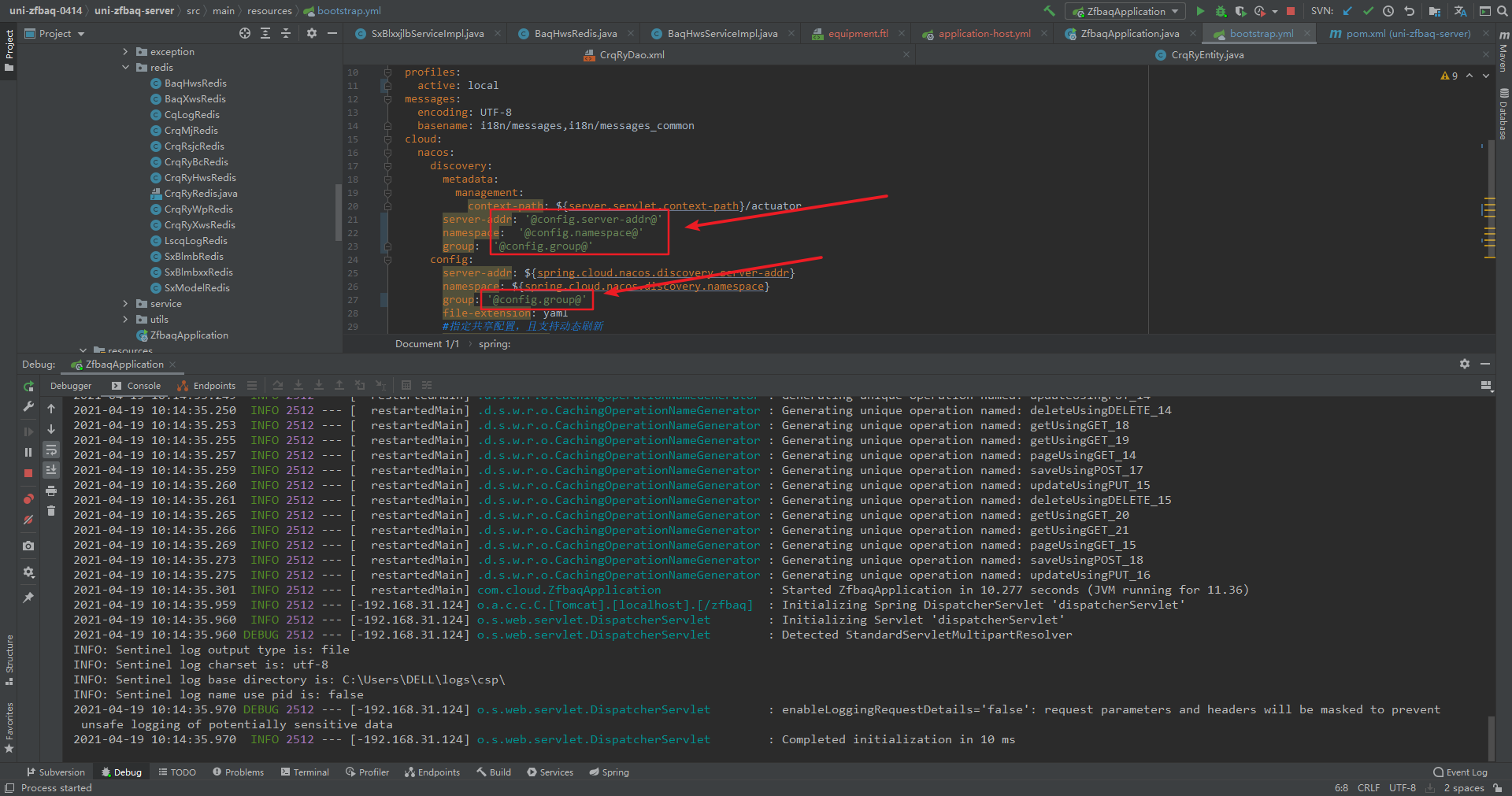This screenshot has width=1512, height=796.
Task: Expand the service folder
Action: click(x=125, y=303)
